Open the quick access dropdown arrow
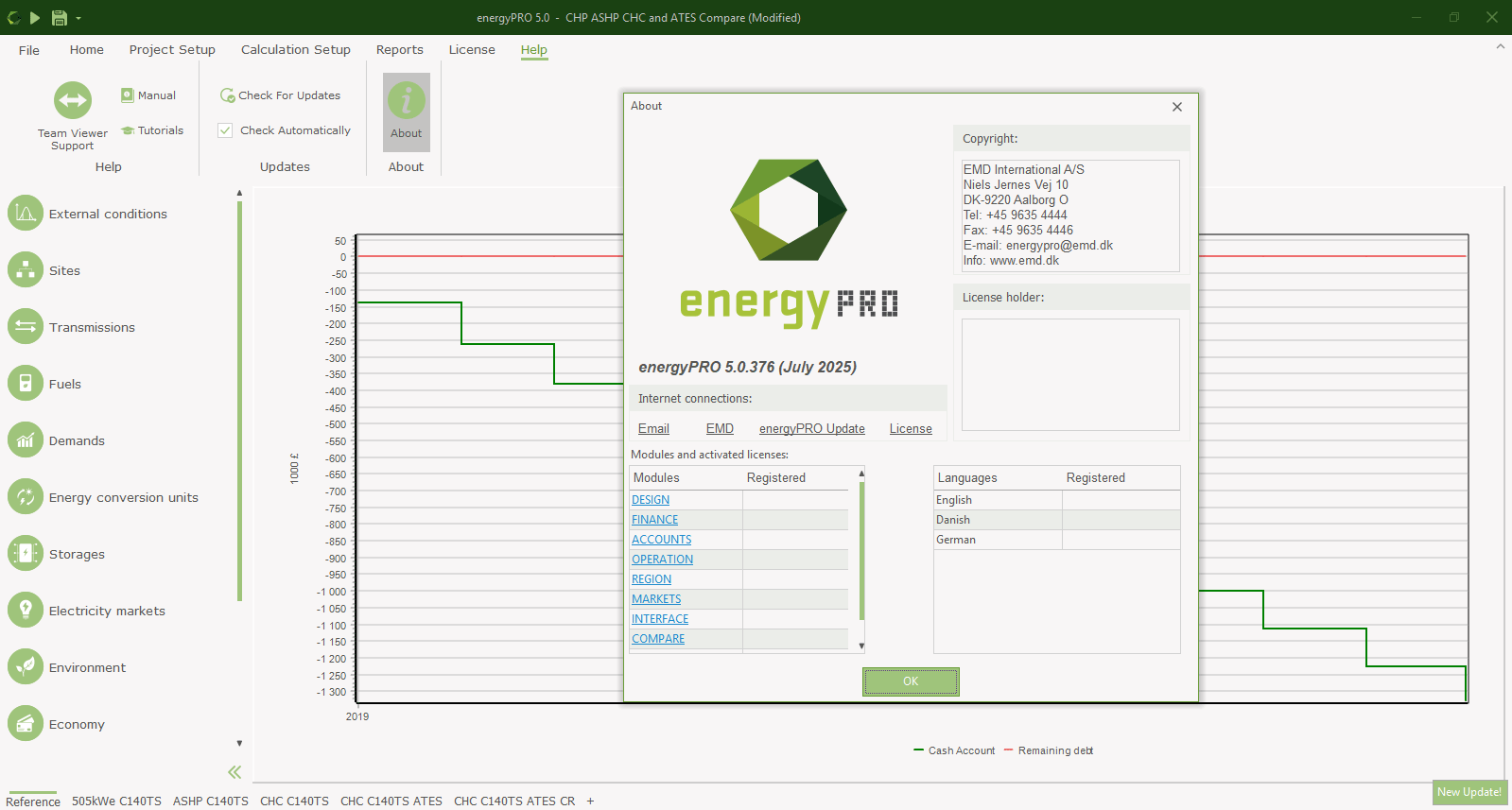The width and height of the screenshot is (1512, 810). coord(78,18)
